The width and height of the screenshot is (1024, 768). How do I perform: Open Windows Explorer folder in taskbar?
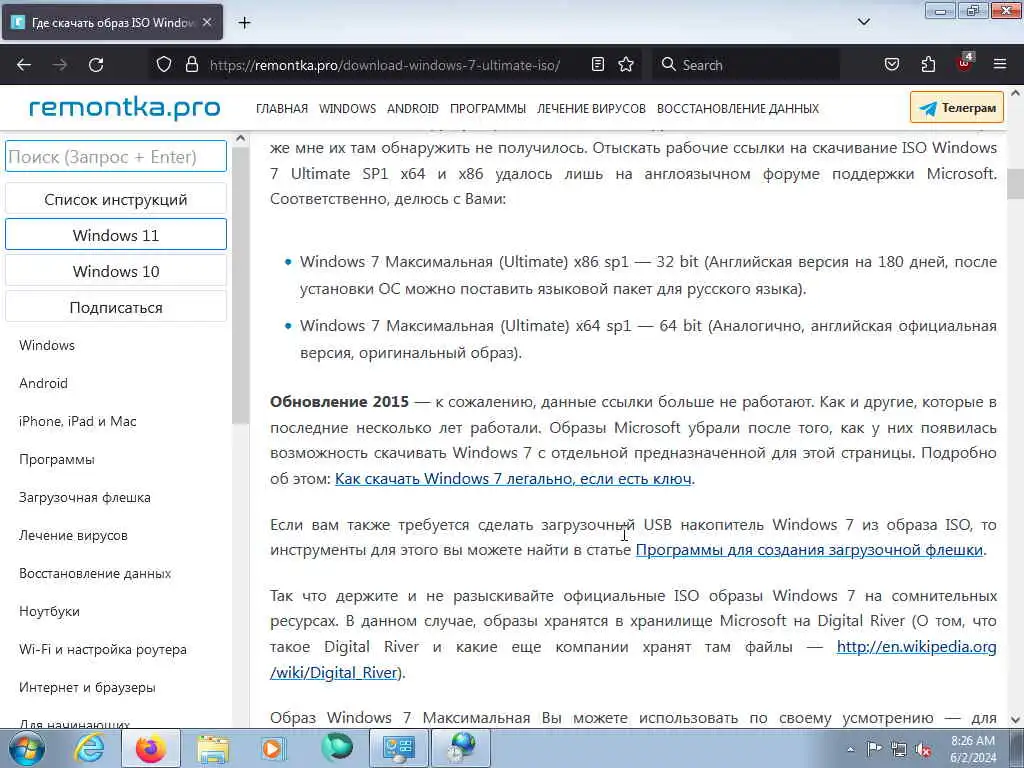[x=213, y=750]
